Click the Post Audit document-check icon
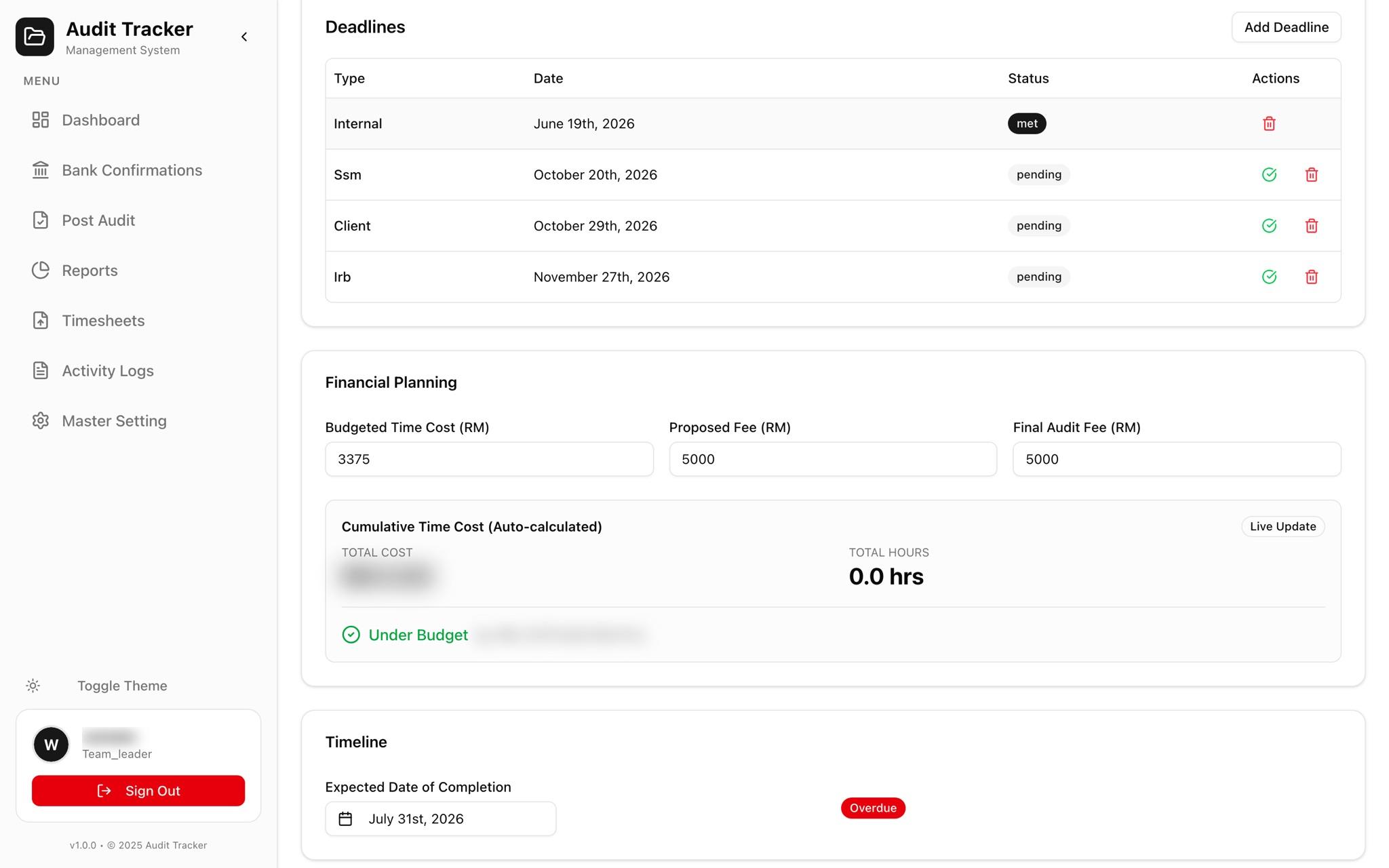Screen dimensions: 1389x868 pos(41,220)
